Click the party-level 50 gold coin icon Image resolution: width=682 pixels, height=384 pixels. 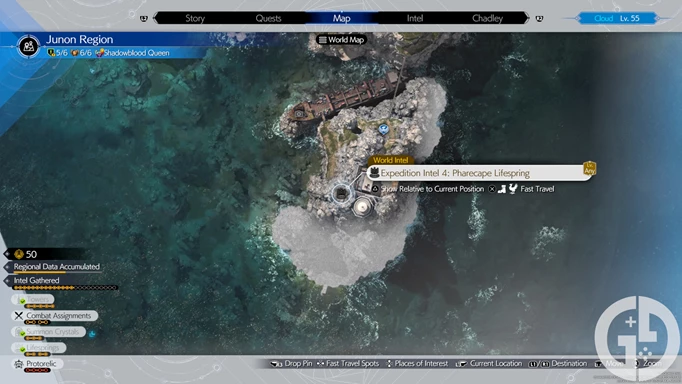click(19, 254)
